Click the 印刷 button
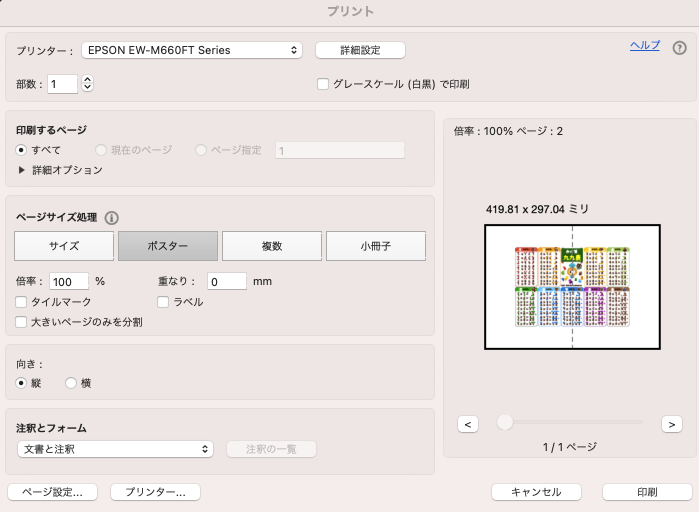699x512 pixels. coord(646,492)
